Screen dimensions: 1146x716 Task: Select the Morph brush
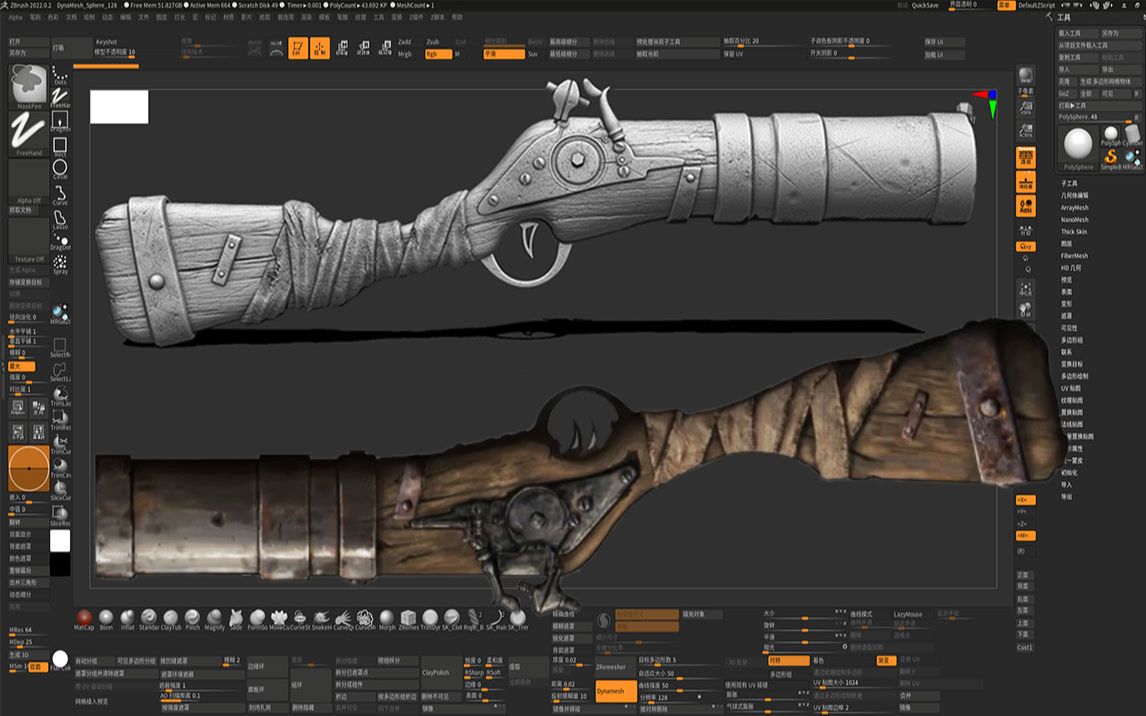[x=385, y=617]
